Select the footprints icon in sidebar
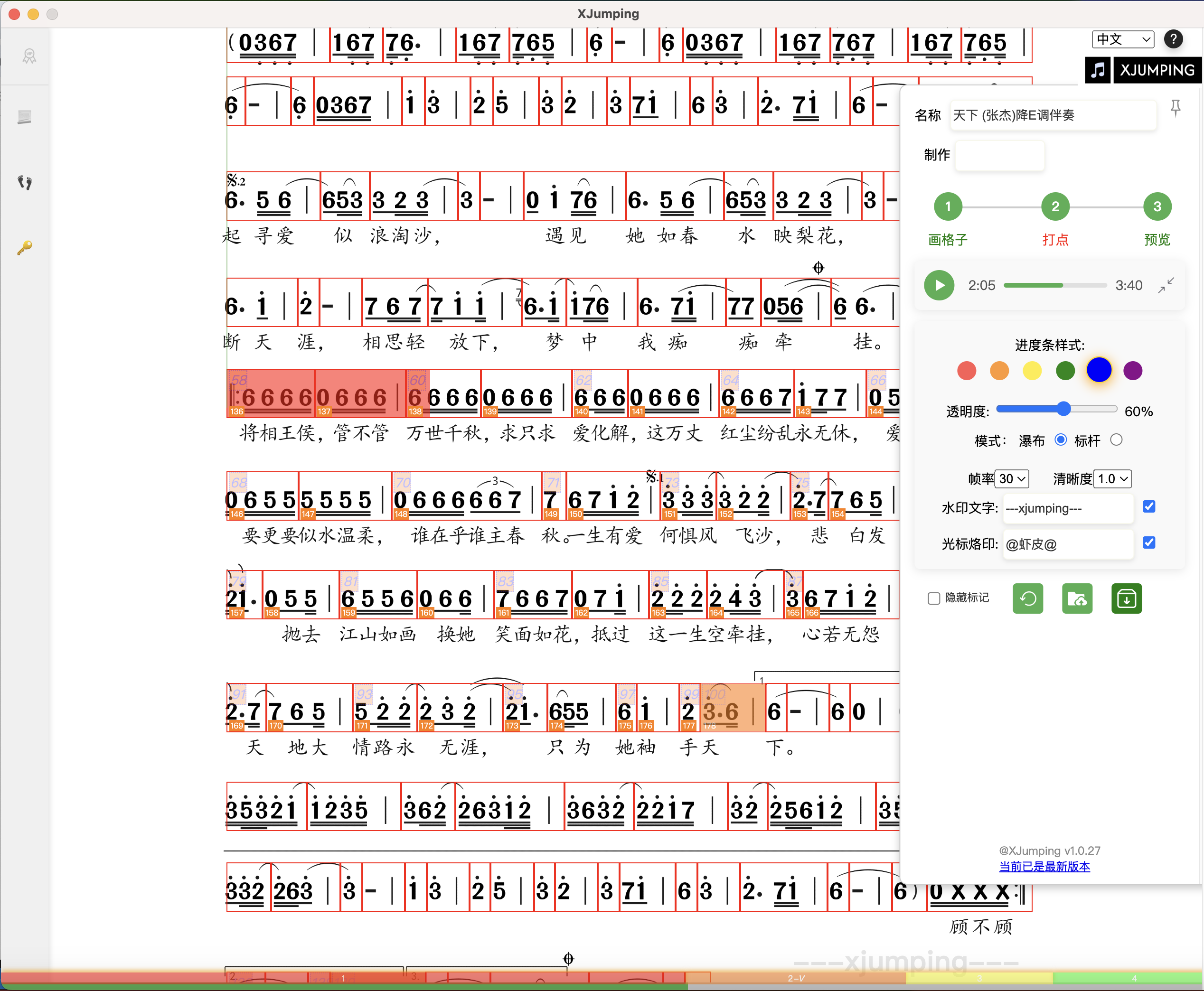 24,183
